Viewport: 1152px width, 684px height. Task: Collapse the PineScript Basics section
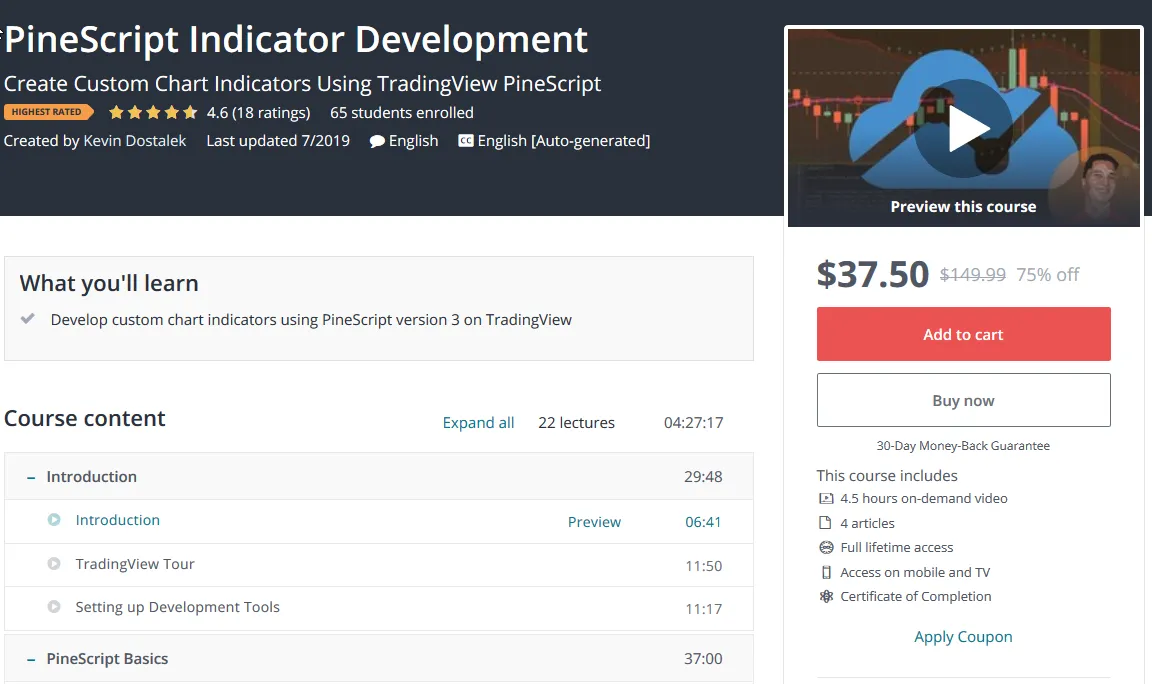31,659
